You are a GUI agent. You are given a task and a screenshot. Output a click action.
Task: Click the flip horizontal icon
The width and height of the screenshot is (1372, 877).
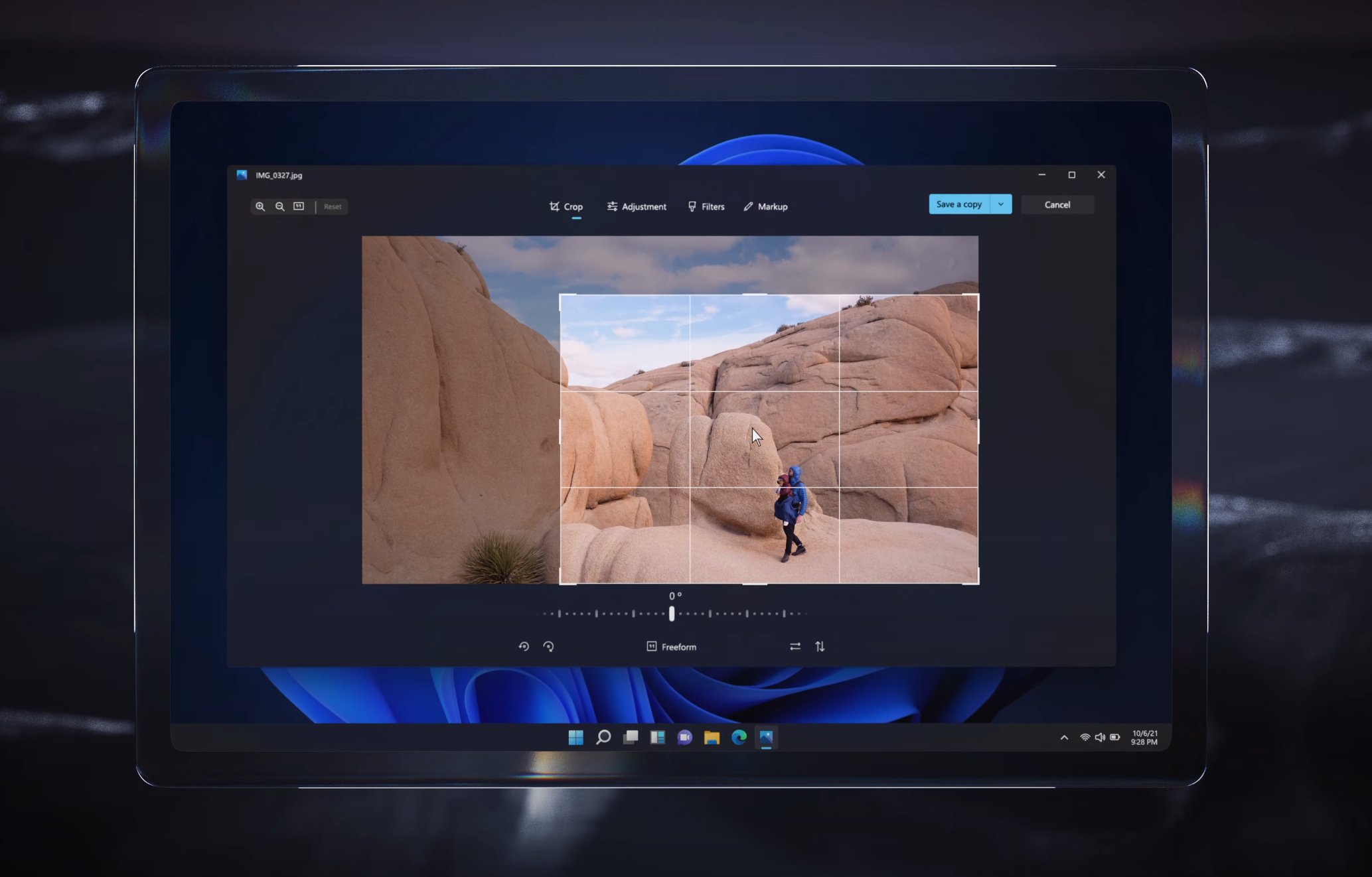click(795, 646)
